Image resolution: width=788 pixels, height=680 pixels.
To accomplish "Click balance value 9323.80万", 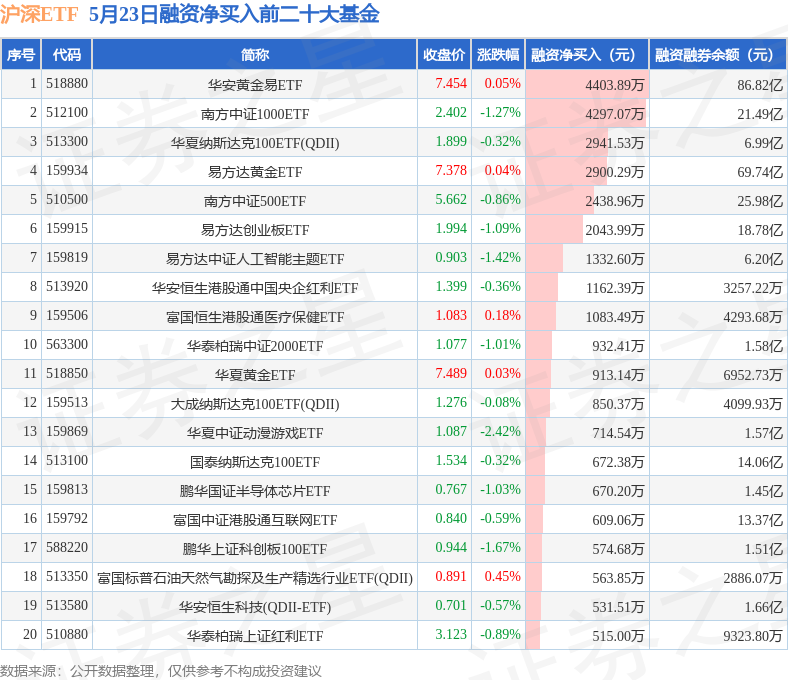I will [752, 636].
